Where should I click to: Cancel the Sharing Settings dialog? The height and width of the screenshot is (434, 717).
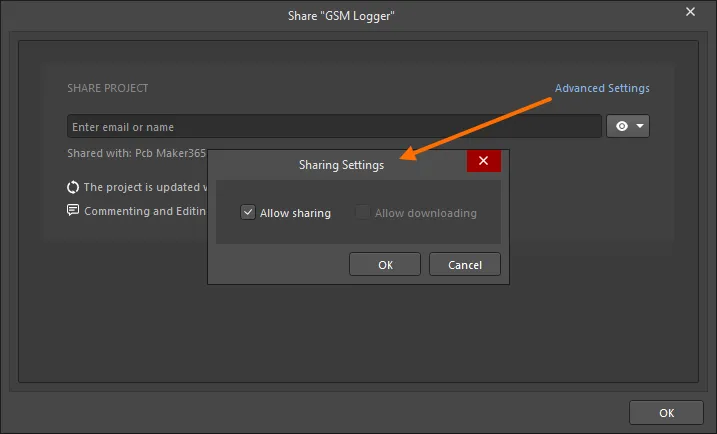(465, 264)
